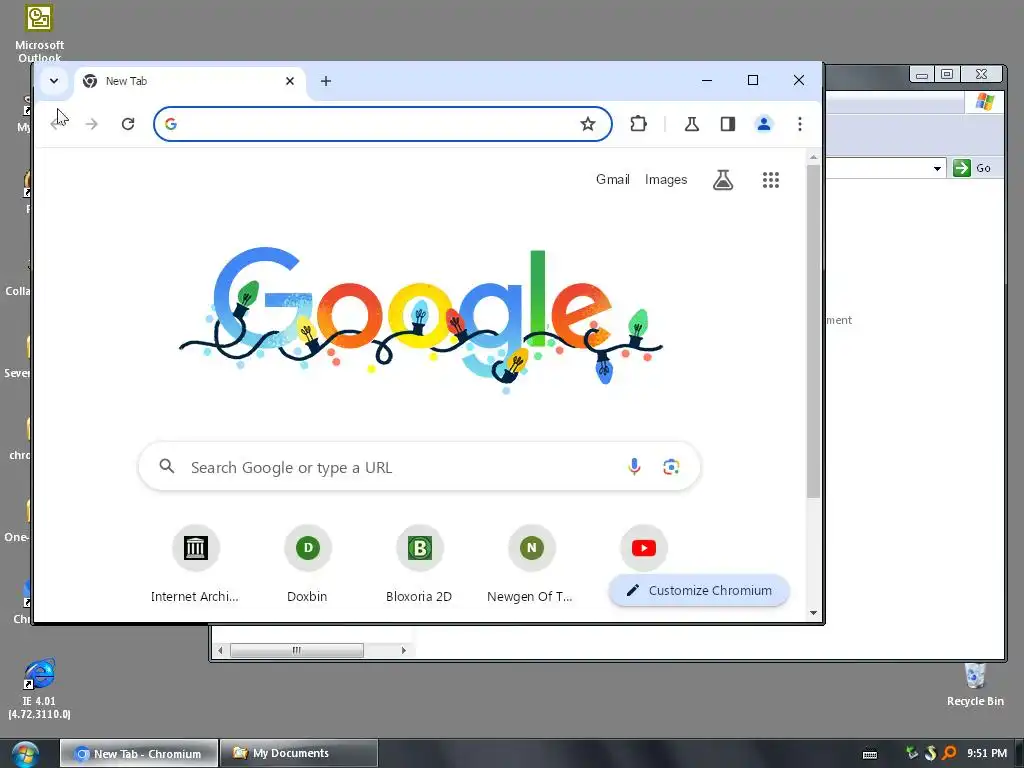Open the Doxbin shortcut
Screen dimensions: 1024x768
coord(308,564)
